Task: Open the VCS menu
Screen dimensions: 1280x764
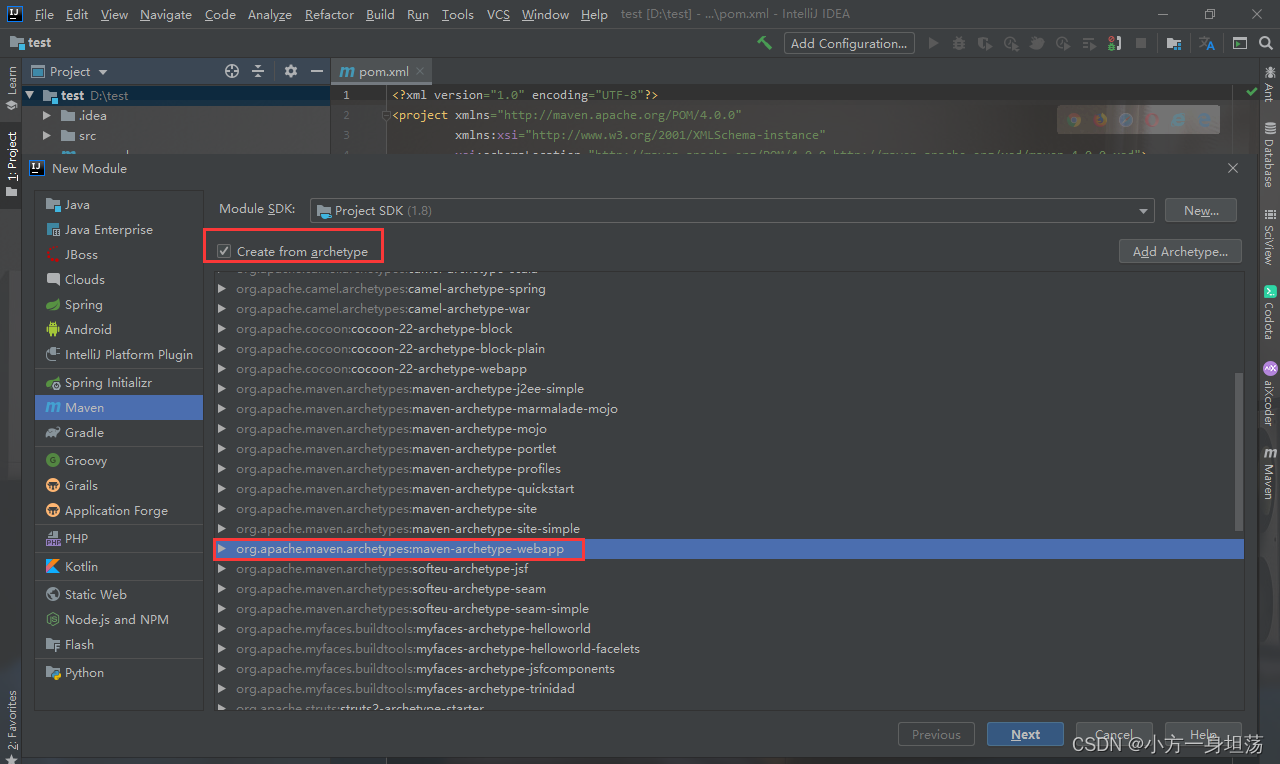Action: (498, 14)
